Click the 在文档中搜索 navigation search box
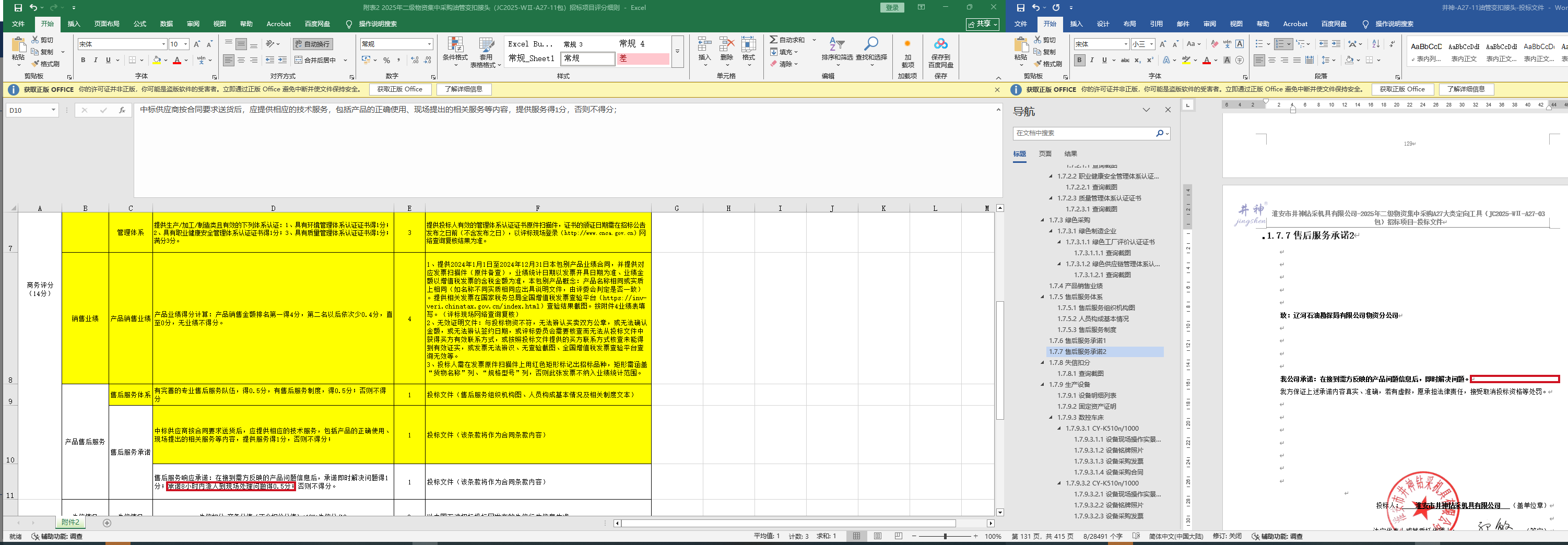Screen dimensions: 1568x545 [x=1083, y=133]
